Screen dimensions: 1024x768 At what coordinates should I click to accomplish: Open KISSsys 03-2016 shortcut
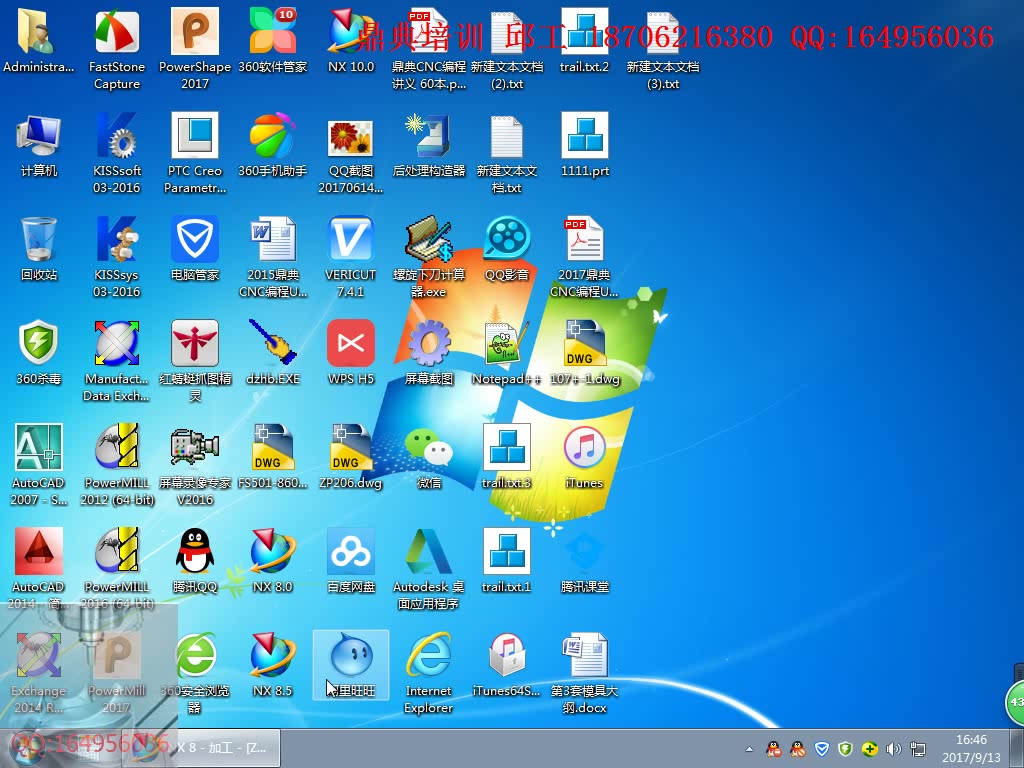[x=117, y=257]
